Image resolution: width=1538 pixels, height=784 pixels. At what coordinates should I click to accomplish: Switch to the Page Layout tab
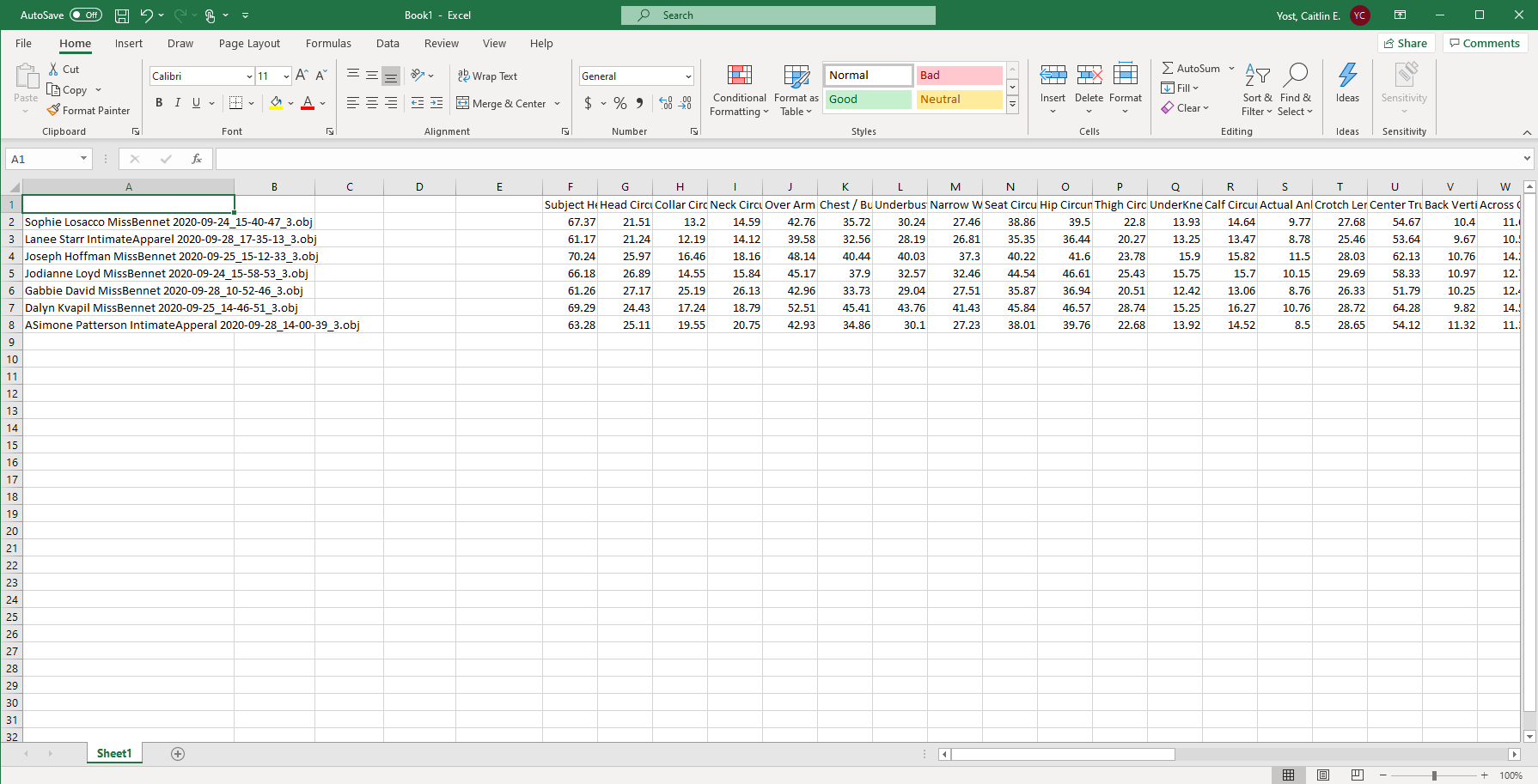(249, 43)
